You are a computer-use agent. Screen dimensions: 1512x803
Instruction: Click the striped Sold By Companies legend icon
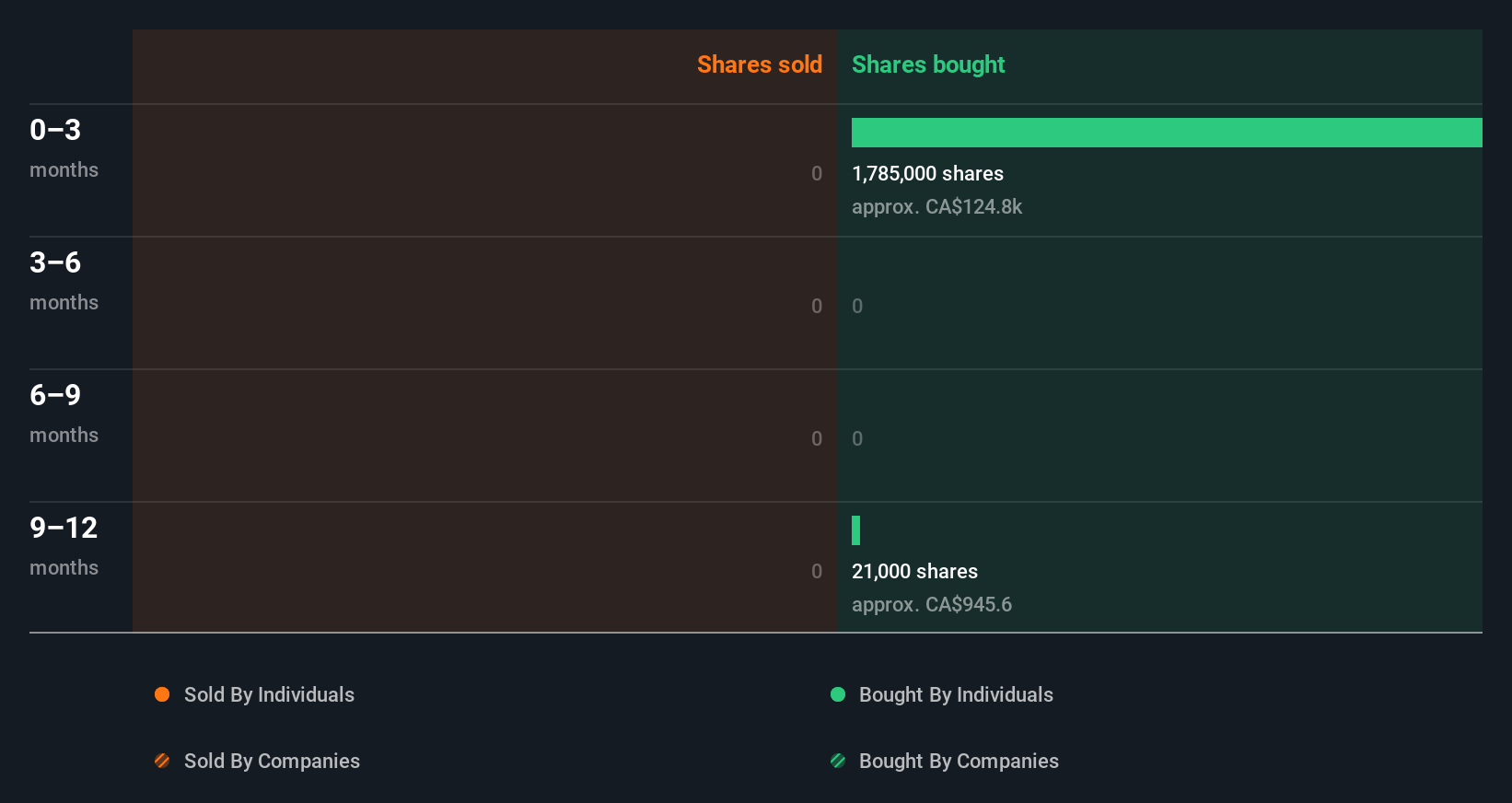[162, 761]
